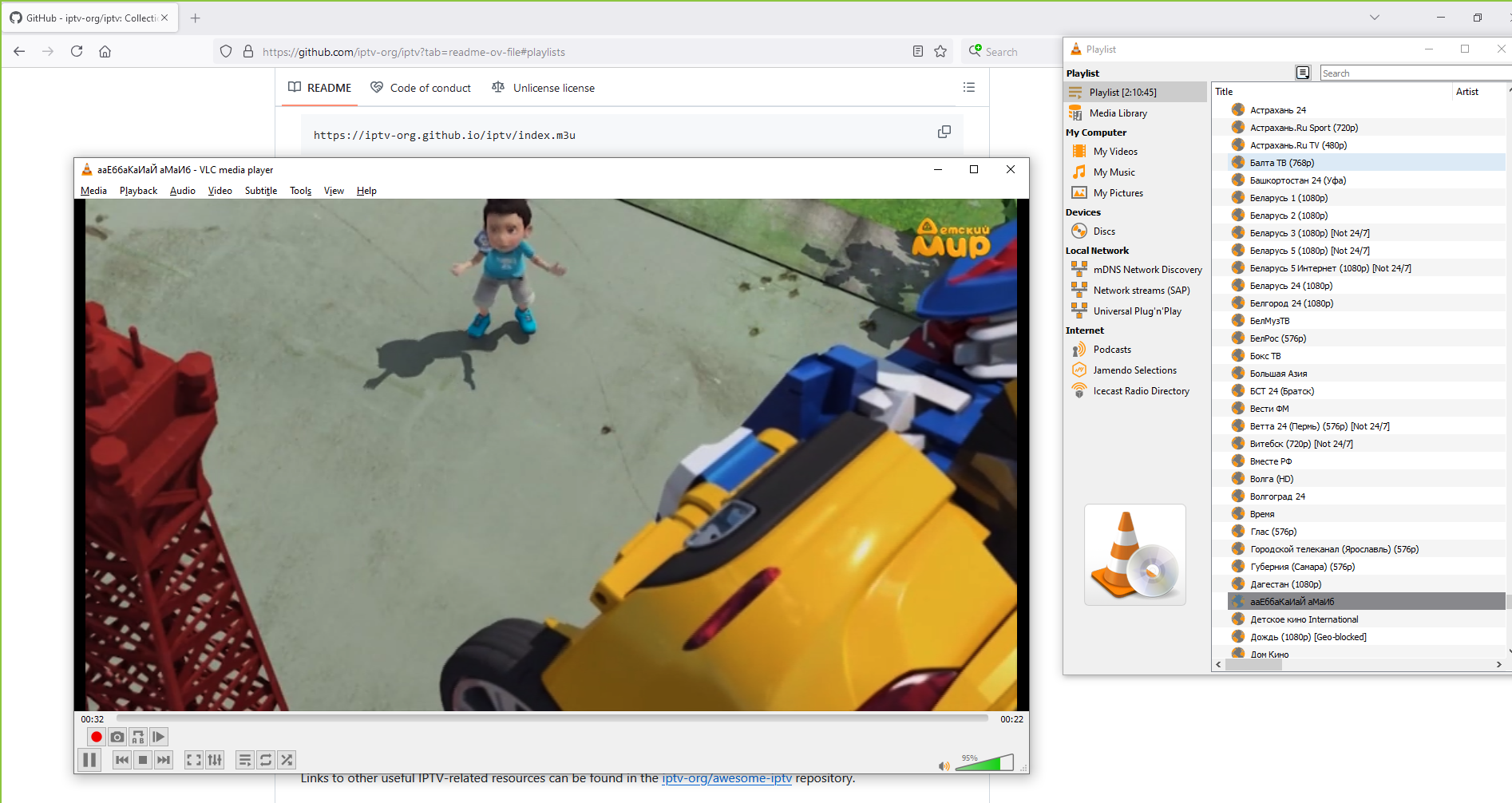
Task: Sort playlist by Title column header
Action: [x=1332, y=92]
